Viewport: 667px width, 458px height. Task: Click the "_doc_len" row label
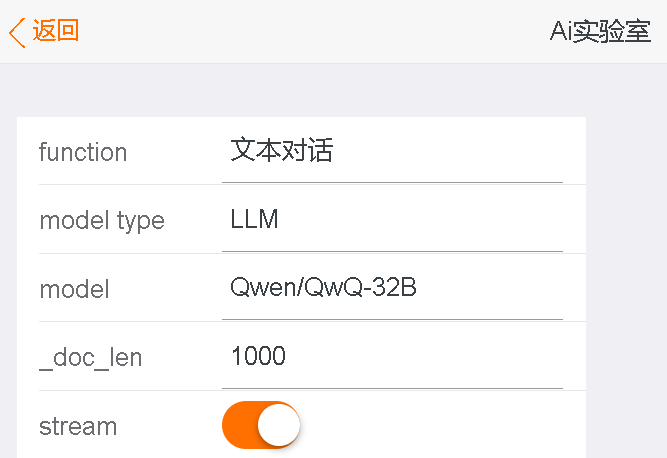pyautogui.click(x=90, y=357)
